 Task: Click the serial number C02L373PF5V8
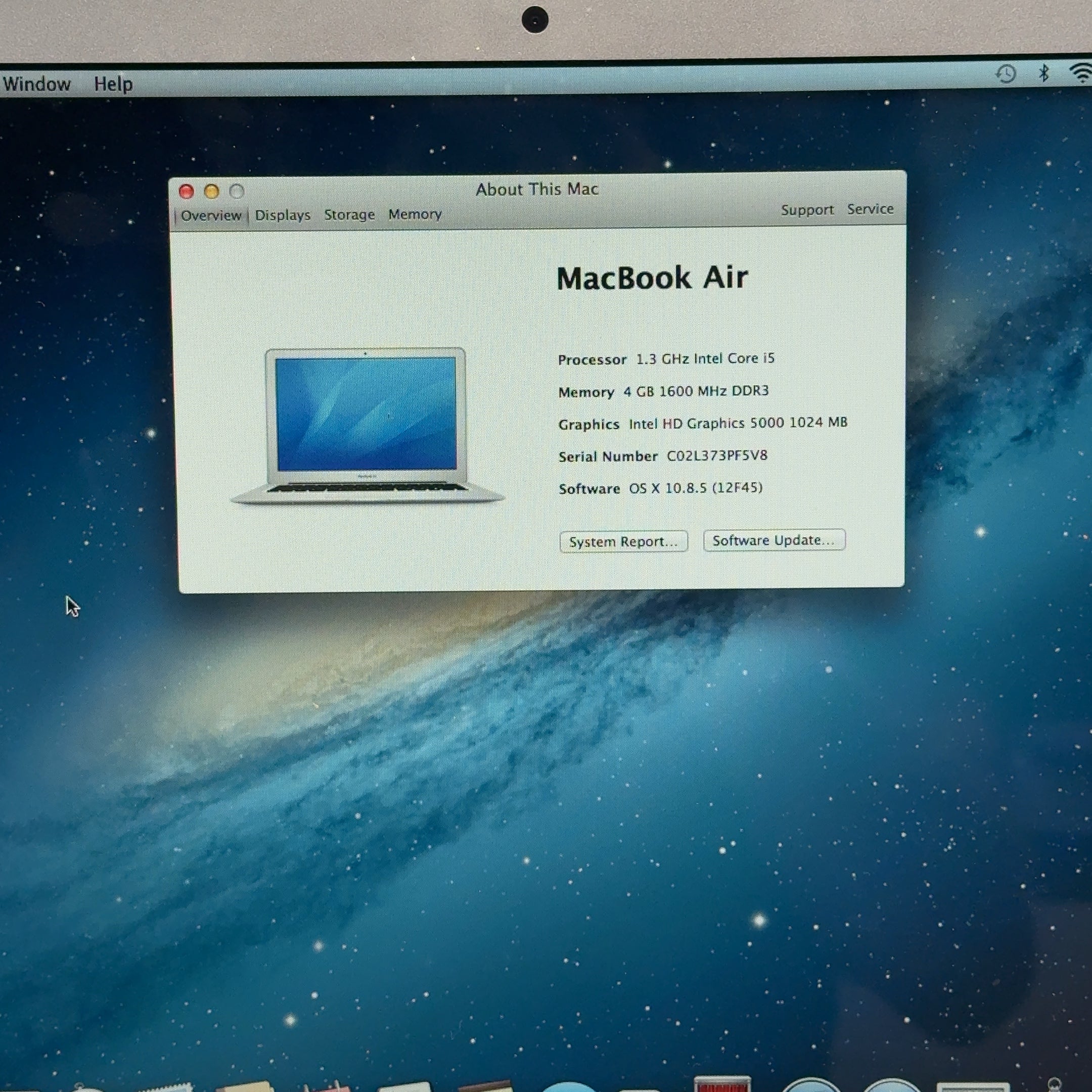pyautogui.click(x=717, y=456)
